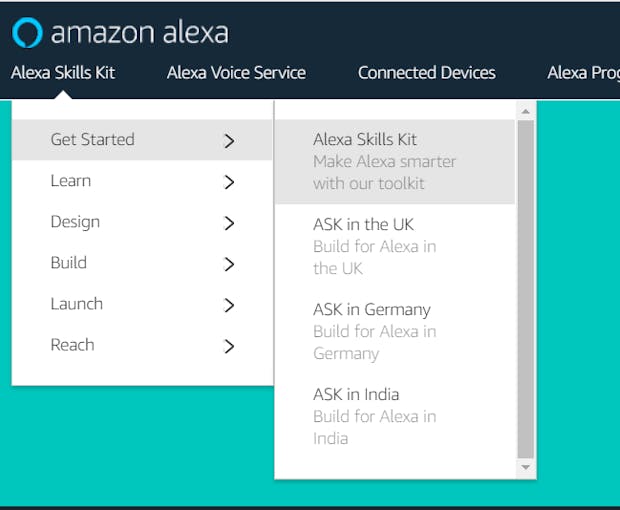Click the chevron next to Launch

pos(229,305)
